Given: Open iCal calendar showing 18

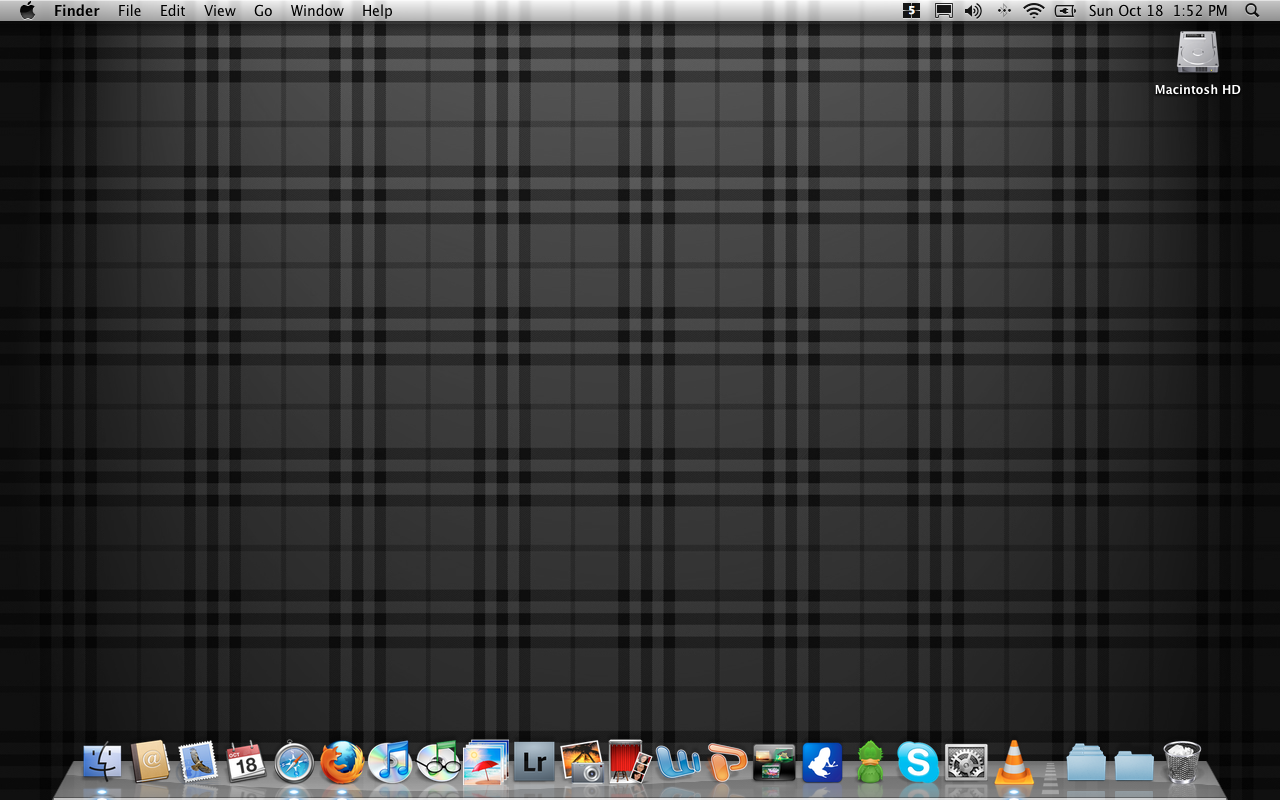Looking at the screenshot, I should (x=246, y=762).
